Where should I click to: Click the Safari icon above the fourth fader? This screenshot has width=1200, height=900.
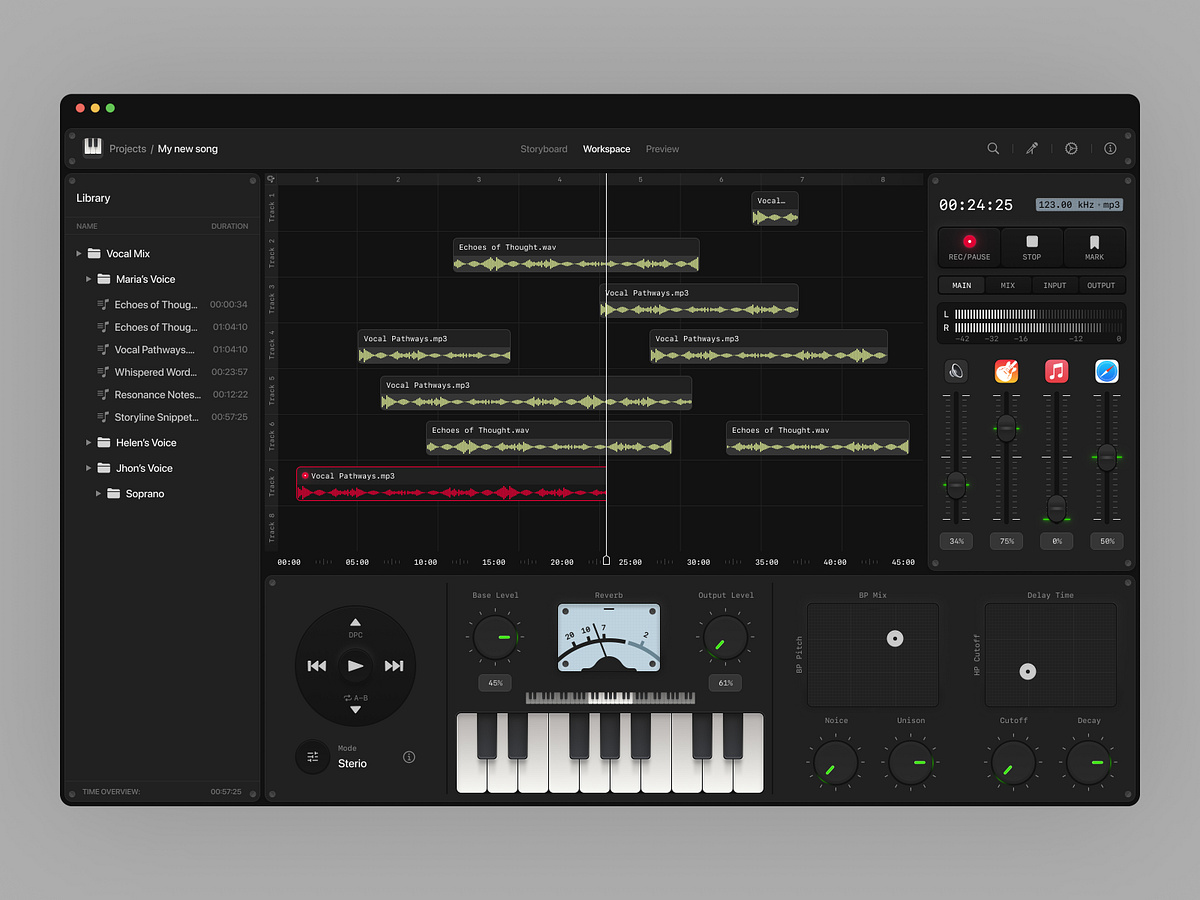coord(1106,371)
